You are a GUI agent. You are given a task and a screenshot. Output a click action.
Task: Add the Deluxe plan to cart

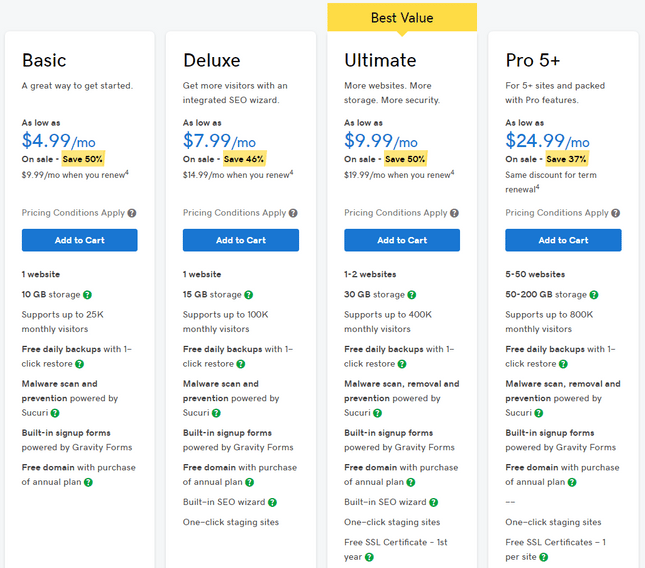click(x=240, y=240)
